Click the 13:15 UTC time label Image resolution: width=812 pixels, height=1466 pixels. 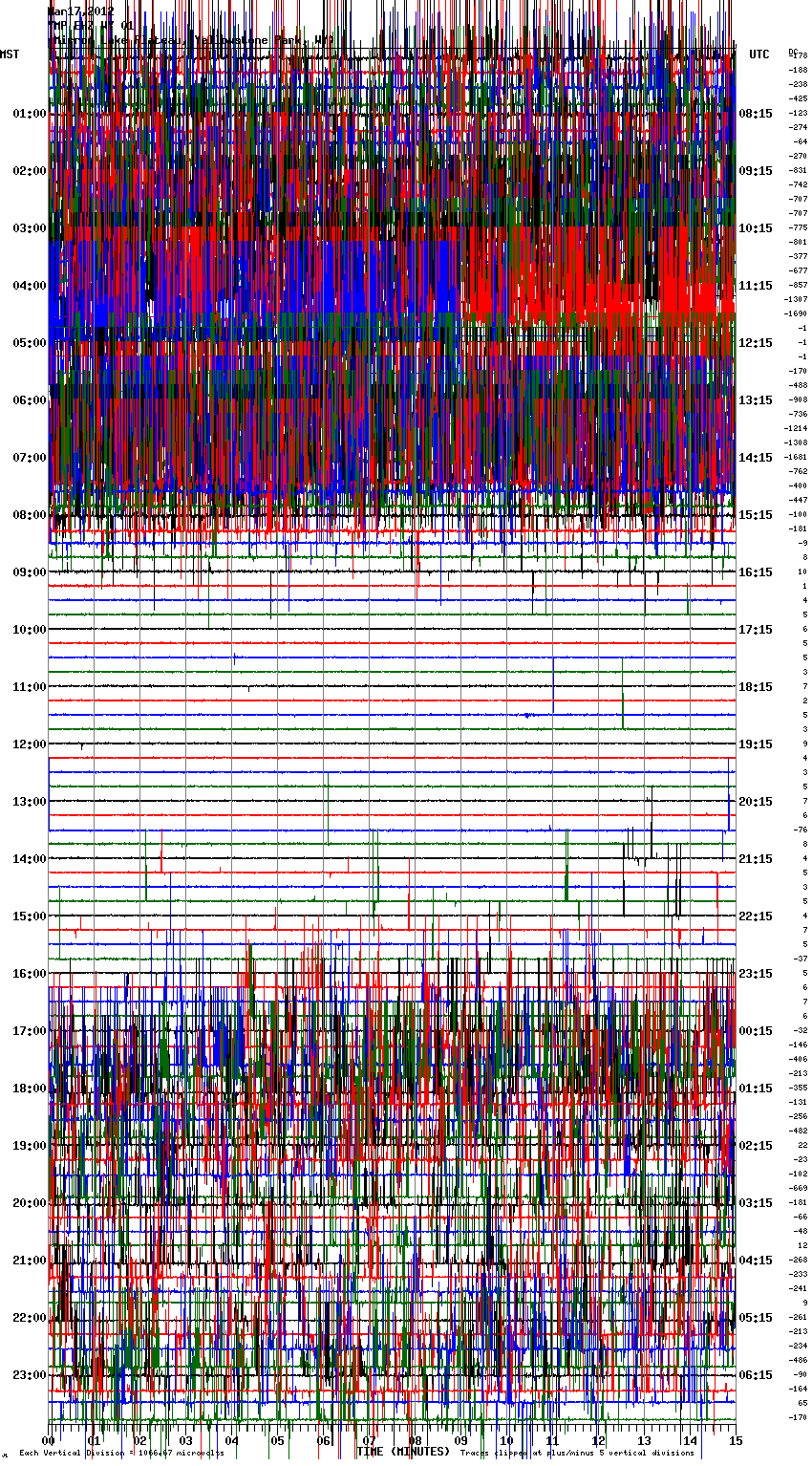click(x=756, y=400)
